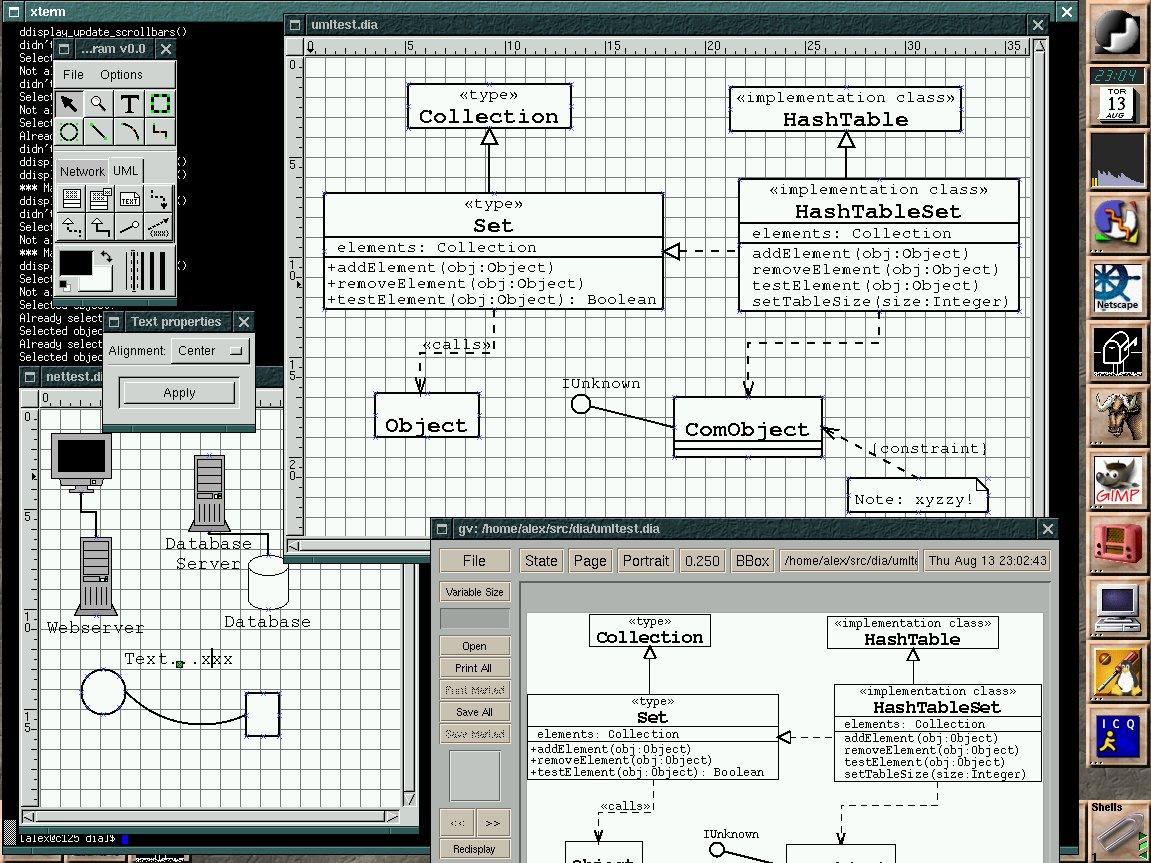Select the magnifying glass zoom tool
The height and width of the screenshot is (863, 1151).
pos(99,103)
